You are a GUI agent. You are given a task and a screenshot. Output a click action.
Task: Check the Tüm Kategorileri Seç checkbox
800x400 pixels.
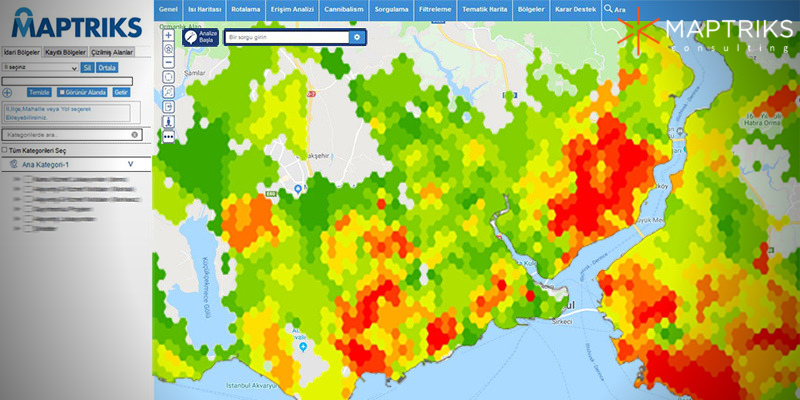tap(5, 149)
